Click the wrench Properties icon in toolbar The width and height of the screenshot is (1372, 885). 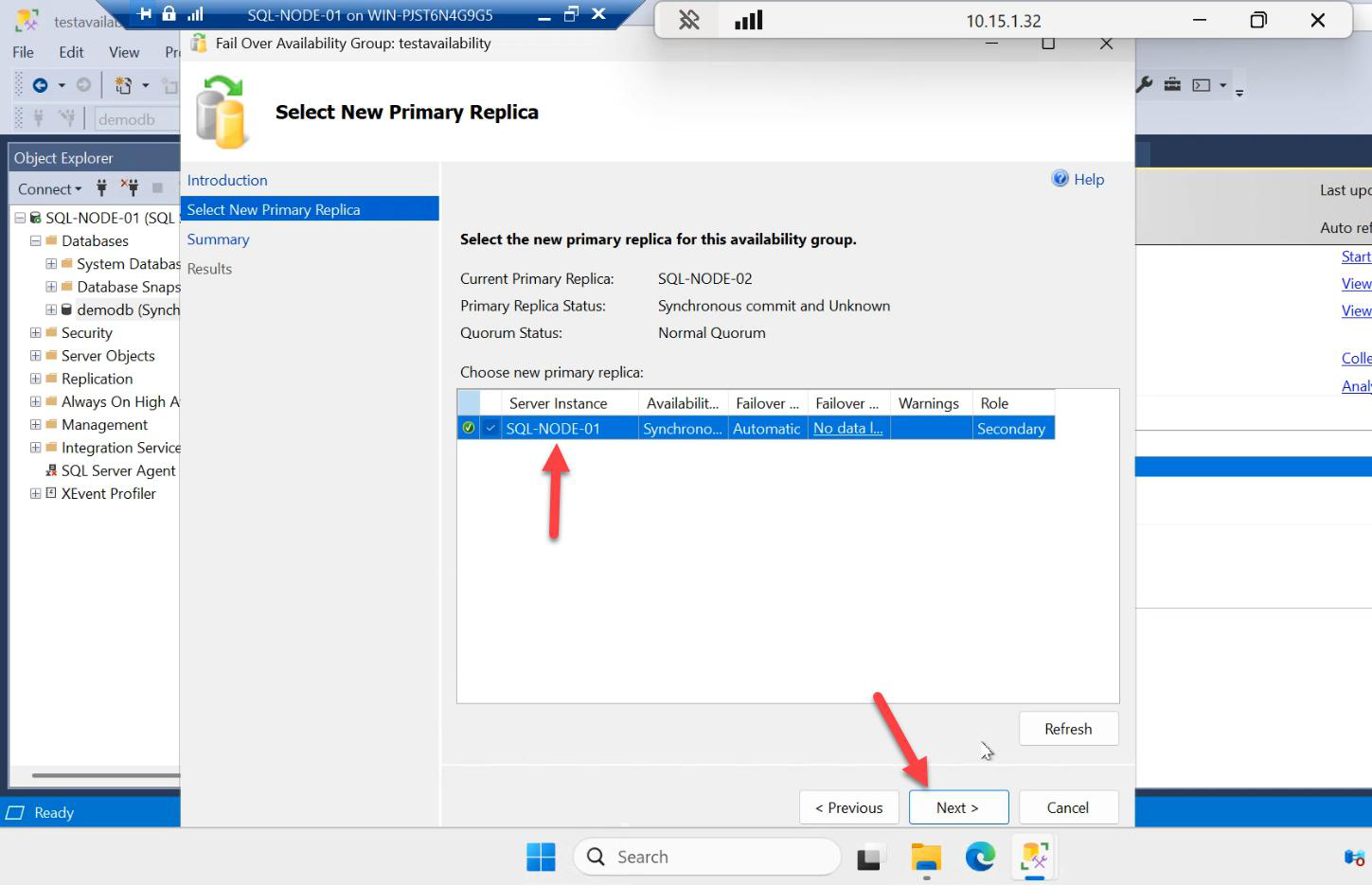coord(1144,84)
